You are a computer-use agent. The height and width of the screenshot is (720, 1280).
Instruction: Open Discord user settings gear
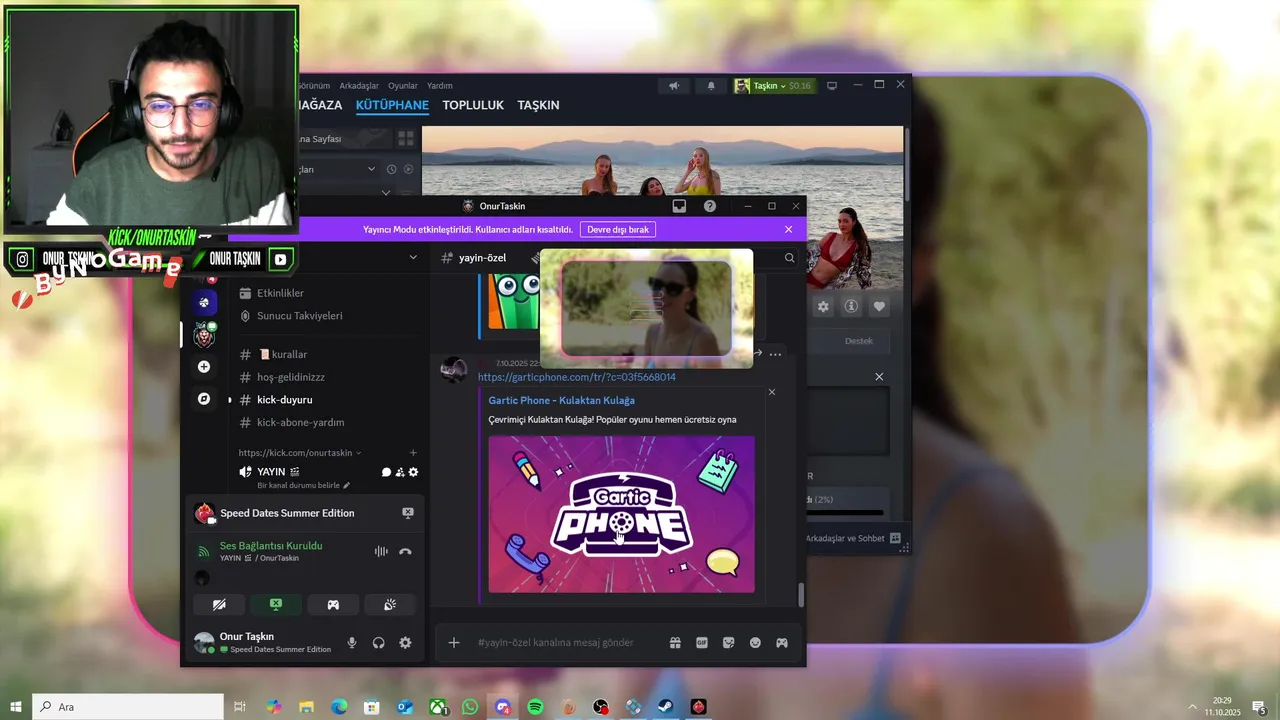point(405,643)
